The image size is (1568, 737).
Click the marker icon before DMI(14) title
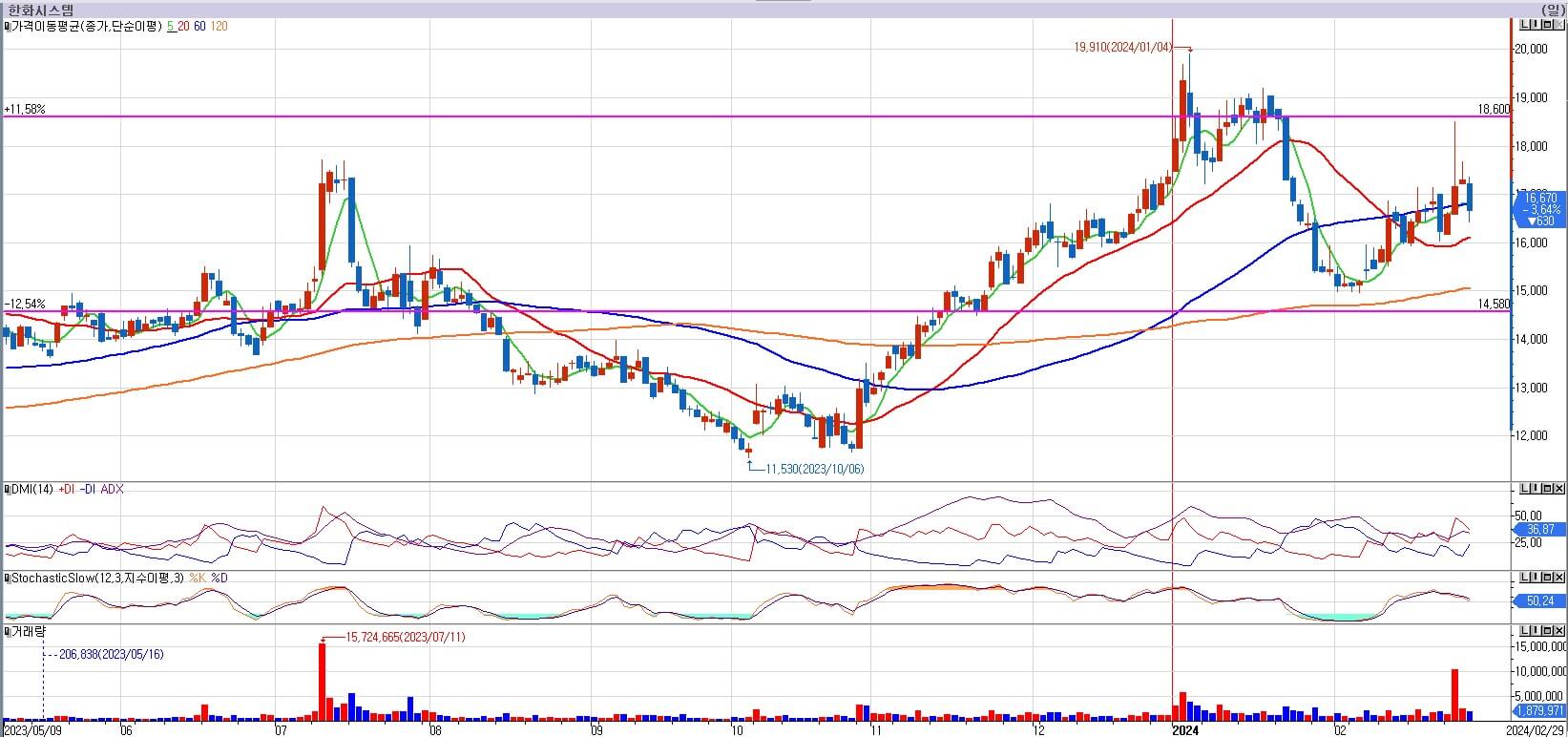7,489
